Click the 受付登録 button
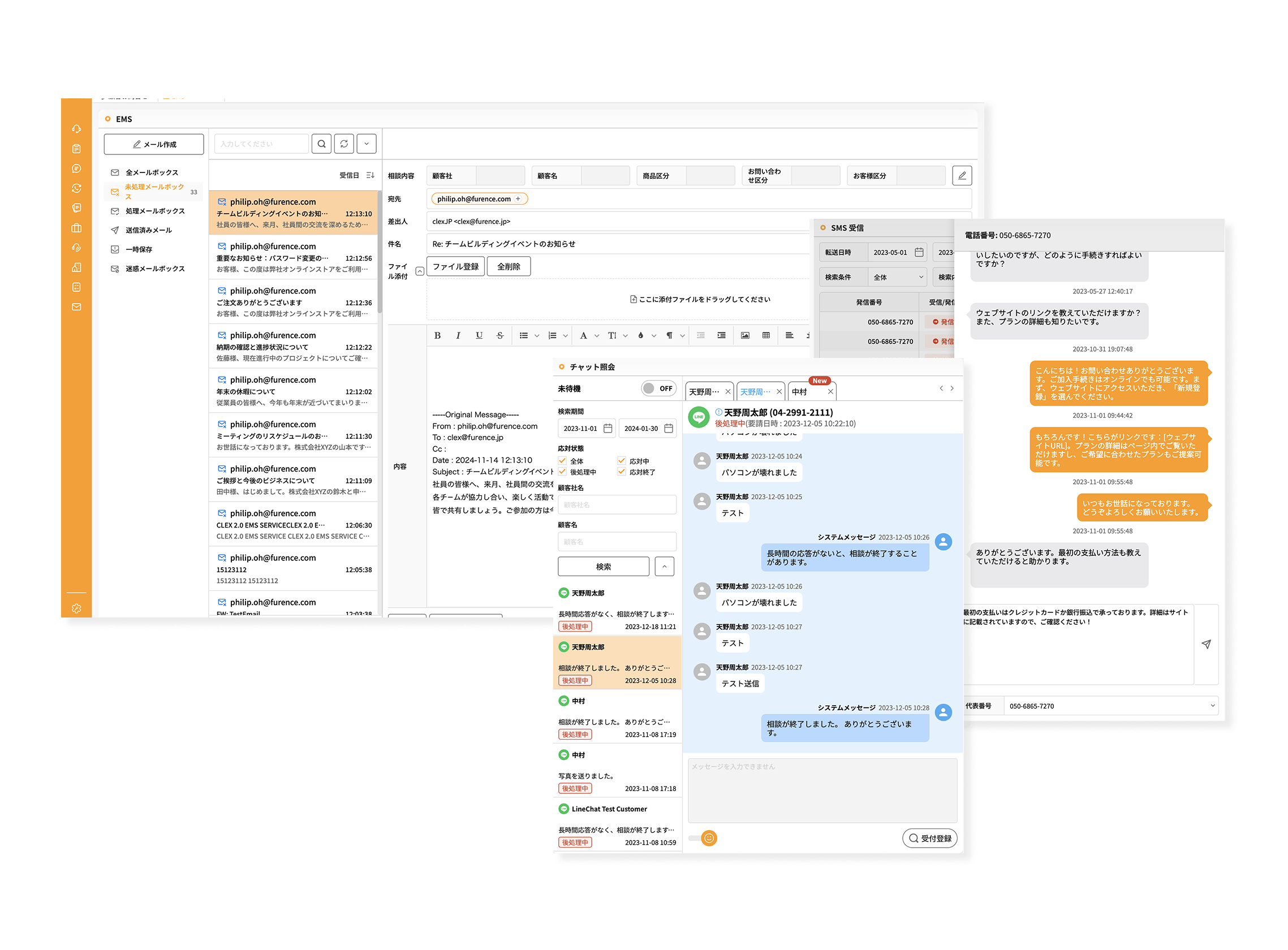This screenshot has height=950, width=1288. pos(929,838)
